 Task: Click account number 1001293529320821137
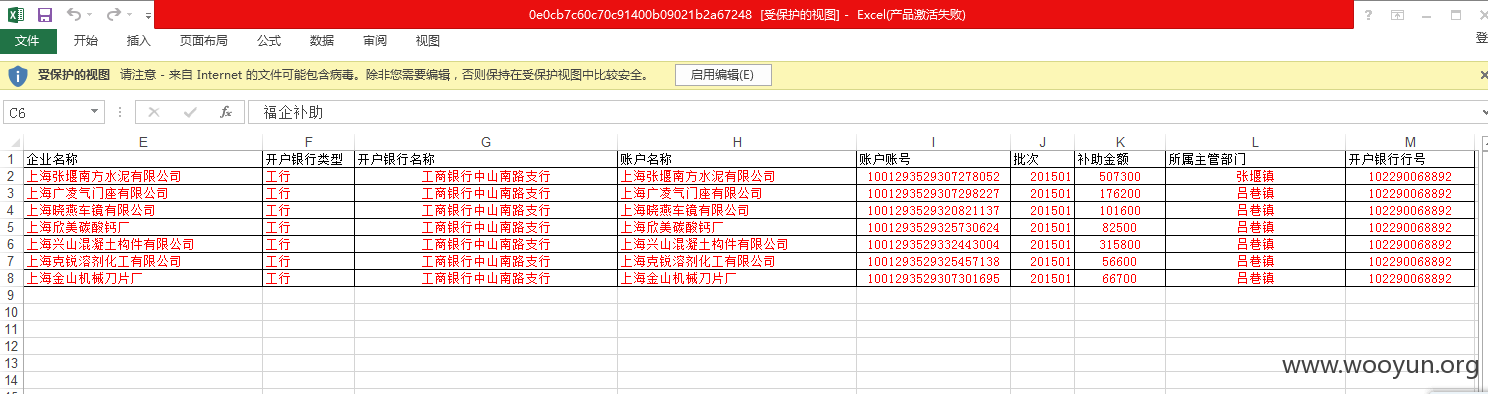pyautogui.click(x=933, y=210)
